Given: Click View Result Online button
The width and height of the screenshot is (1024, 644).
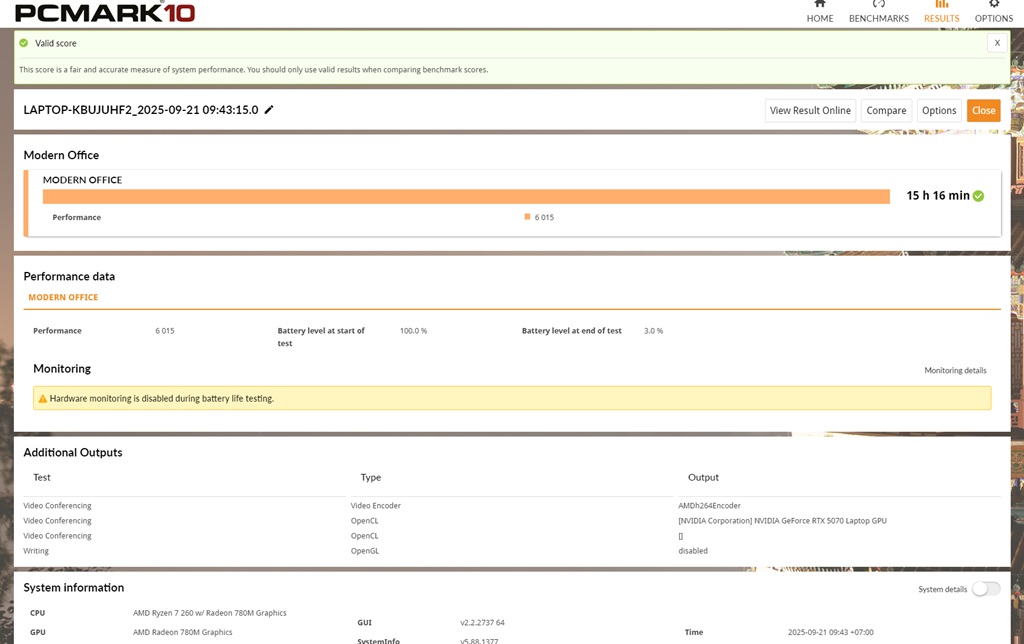Looking at the screenshot, I should (x=810, y=111).
